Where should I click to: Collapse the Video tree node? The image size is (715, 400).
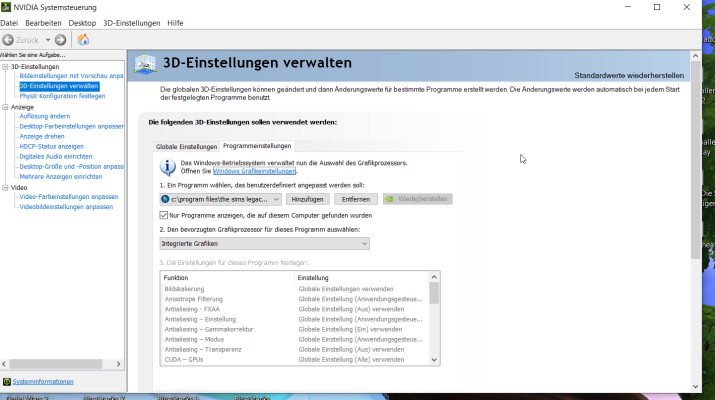(x=5, y=187)
